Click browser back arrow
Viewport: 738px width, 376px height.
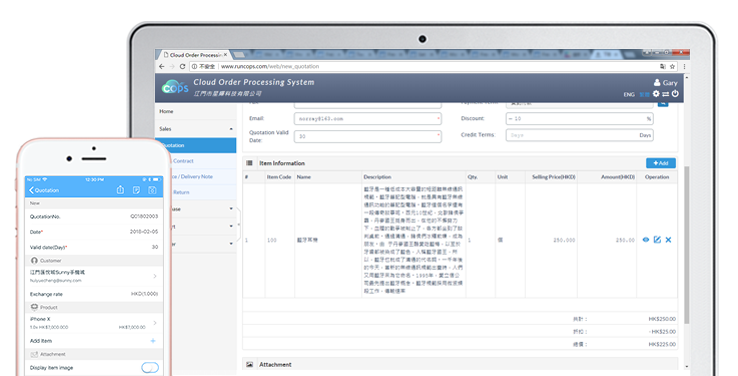pos(162,66)
